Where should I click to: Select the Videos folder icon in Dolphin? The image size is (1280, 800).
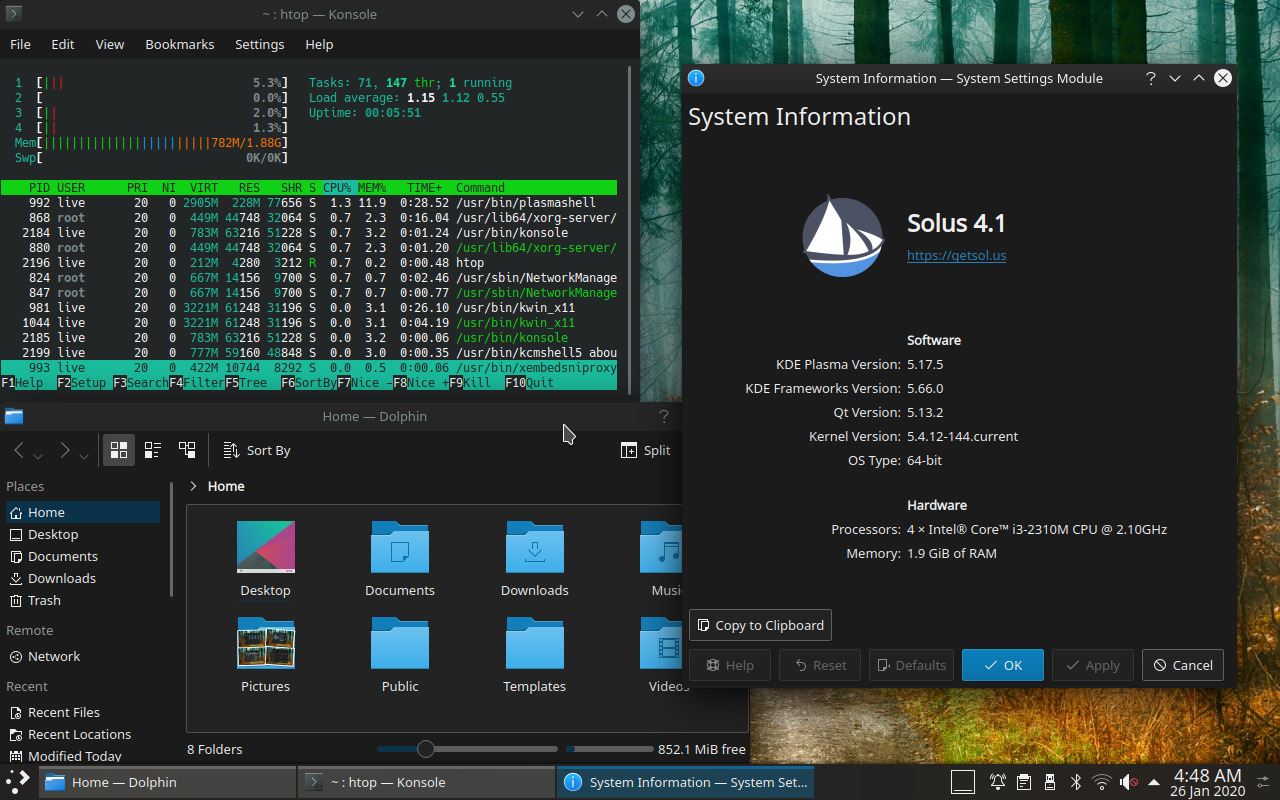pyautogui.click(x=661, y=643)
